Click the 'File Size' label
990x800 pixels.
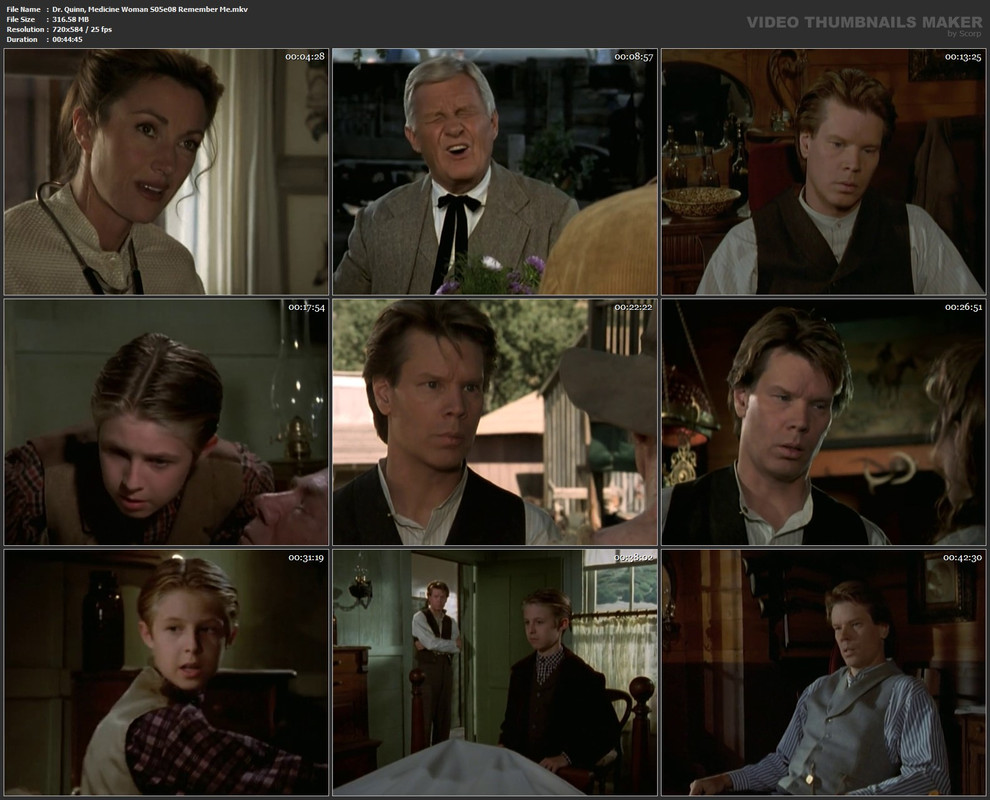pos(21,20)
